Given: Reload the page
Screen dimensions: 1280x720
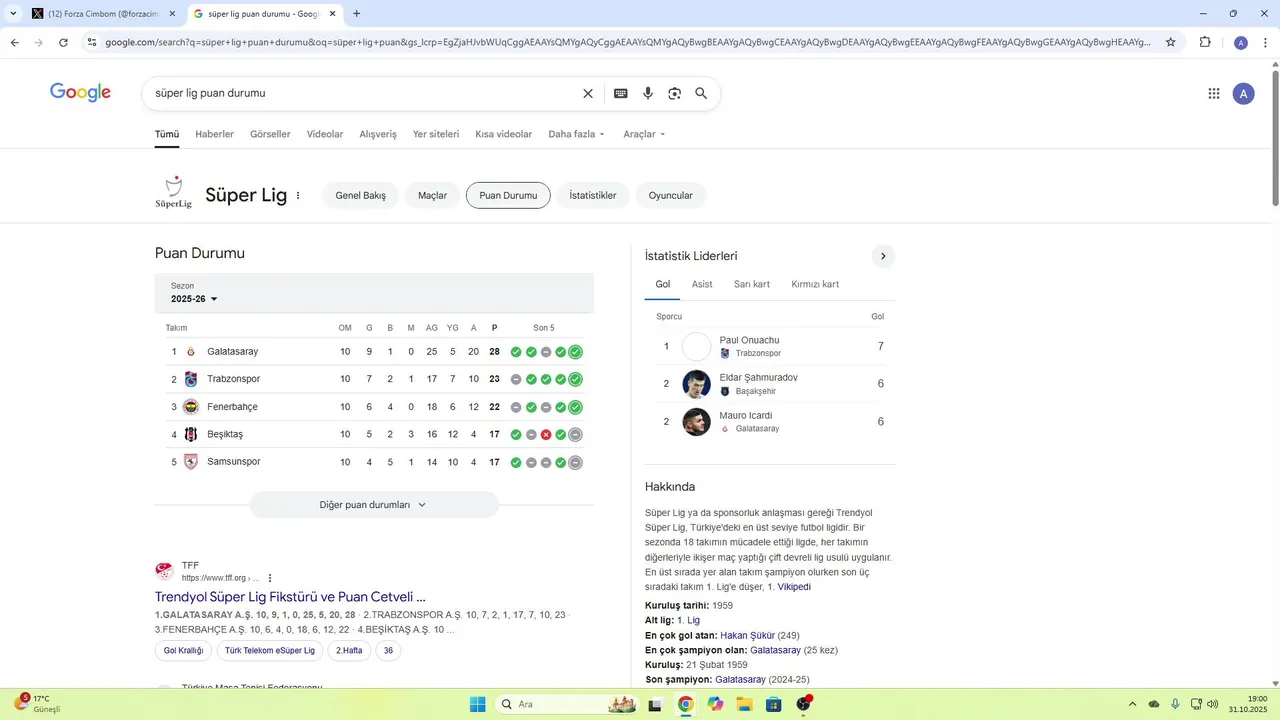Looking at the screenshot, I should [63, 42].
